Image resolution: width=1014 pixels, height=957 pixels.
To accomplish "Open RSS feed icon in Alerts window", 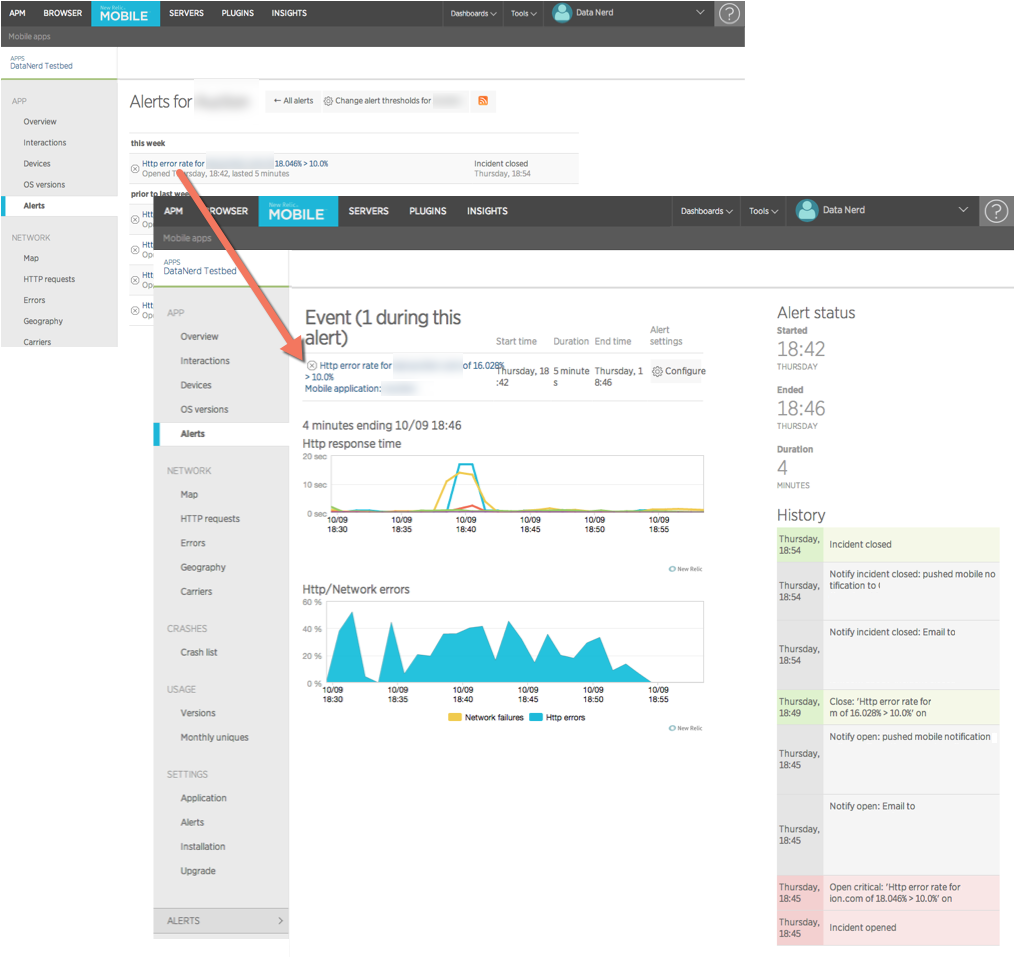I will coord(482,100).
